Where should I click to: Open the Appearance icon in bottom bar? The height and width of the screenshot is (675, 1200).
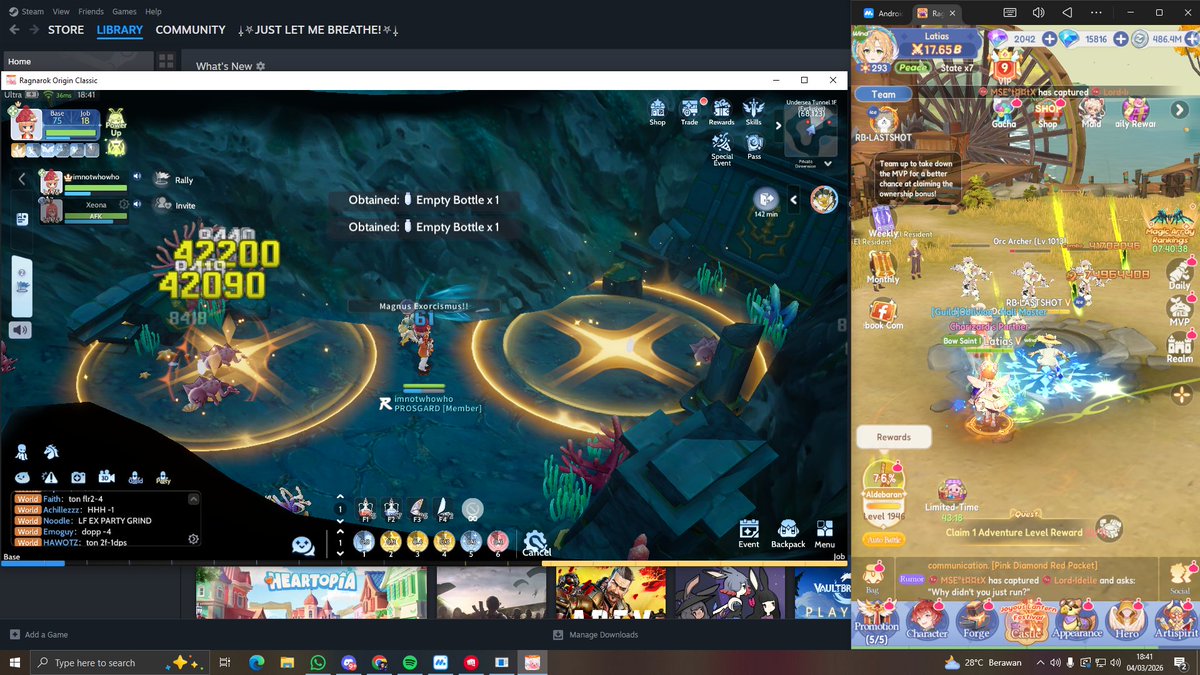point(1077,622)
